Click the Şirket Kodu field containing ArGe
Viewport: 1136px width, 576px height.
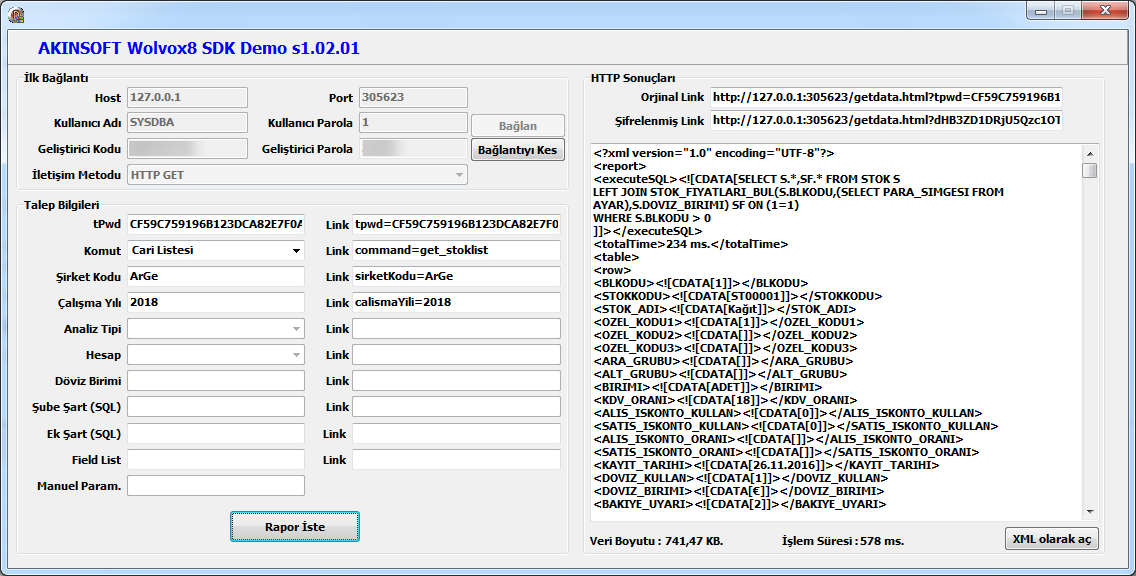tap(216, 277)
